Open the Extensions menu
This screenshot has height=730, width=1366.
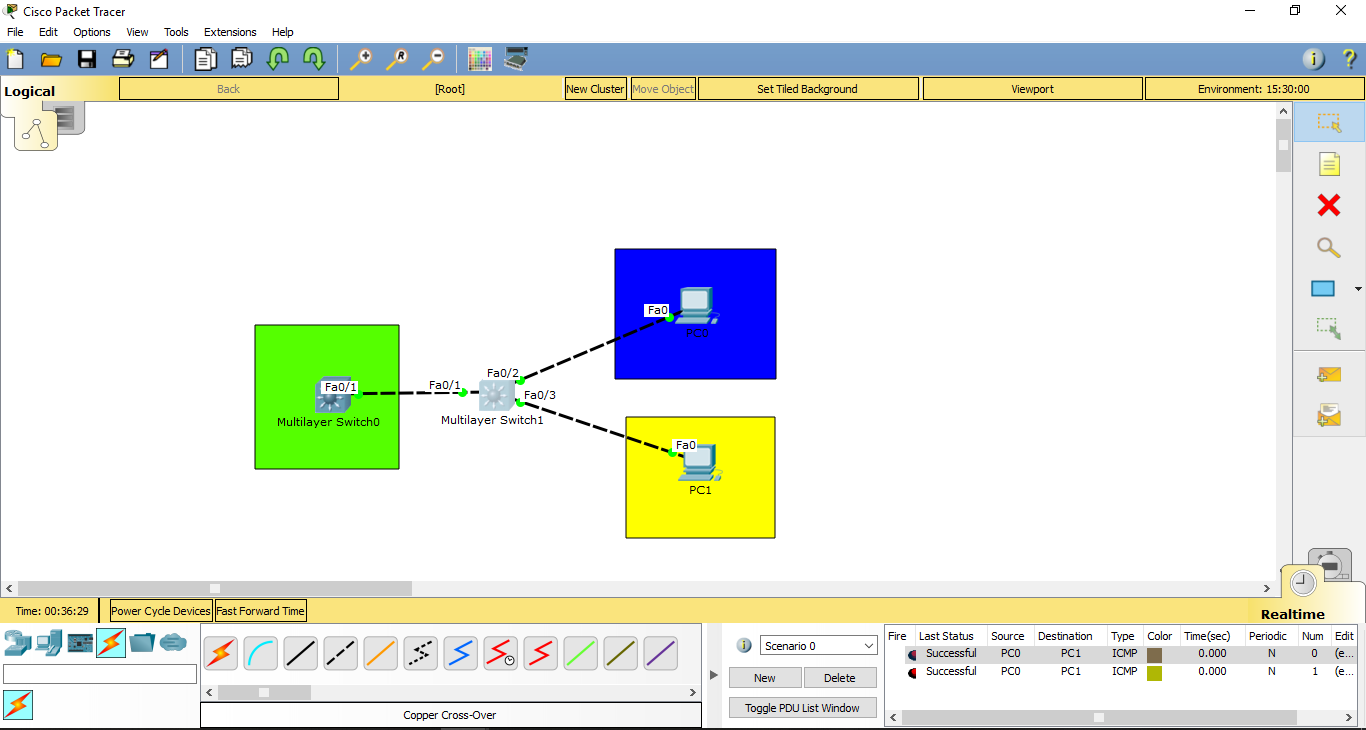coord(230,32)
